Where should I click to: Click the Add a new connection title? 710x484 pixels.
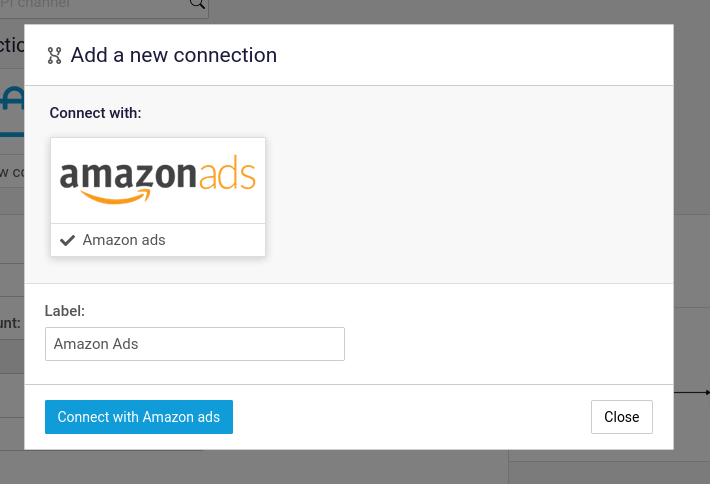pyautogui.click(x=173, y=55)
